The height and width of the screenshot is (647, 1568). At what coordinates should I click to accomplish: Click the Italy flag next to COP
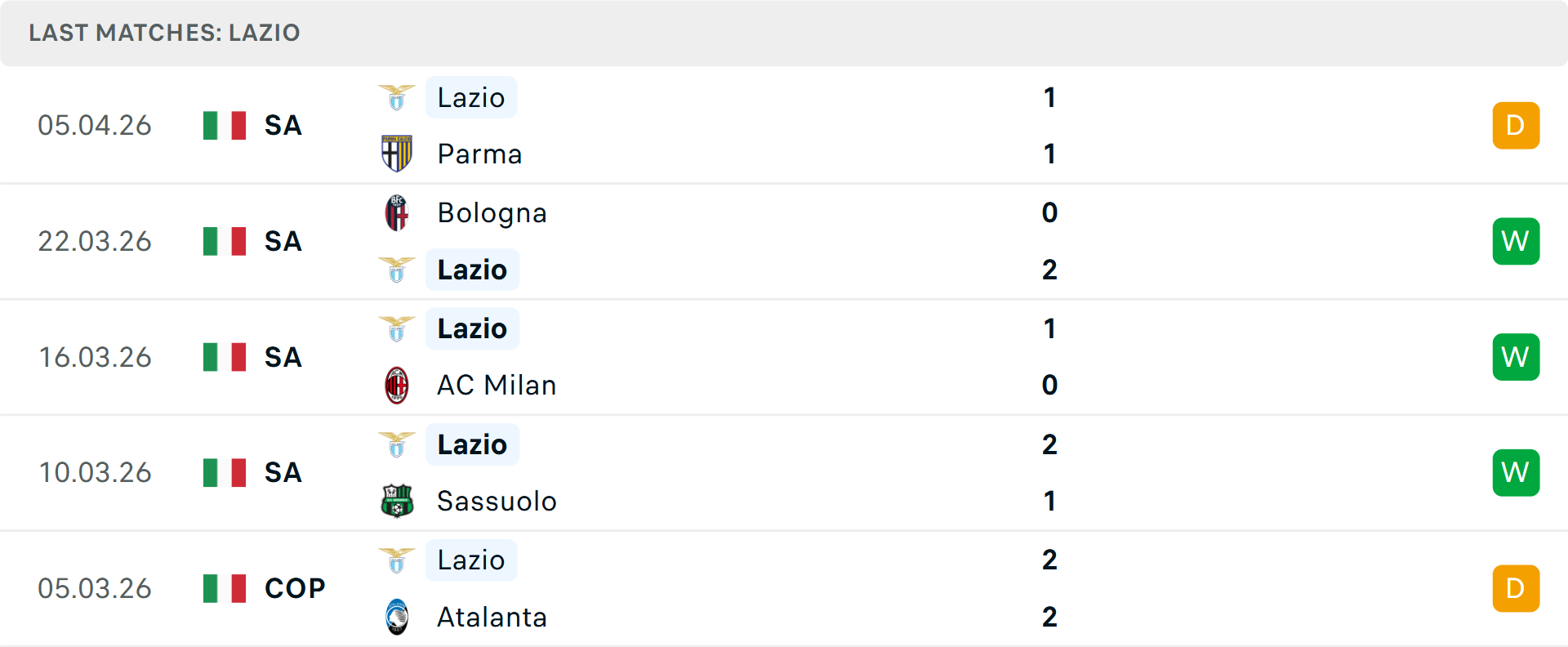[x=224, y=587]
